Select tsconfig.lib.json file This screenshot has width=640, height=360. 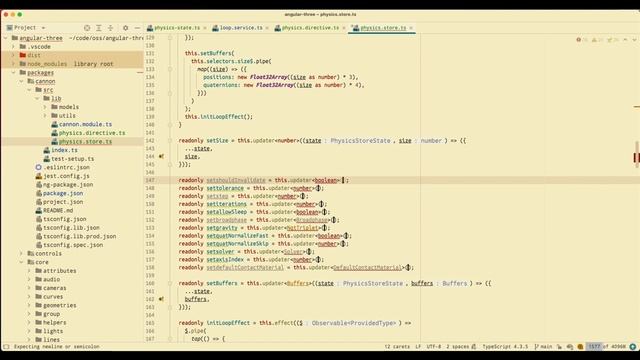(x=71, y=227)
